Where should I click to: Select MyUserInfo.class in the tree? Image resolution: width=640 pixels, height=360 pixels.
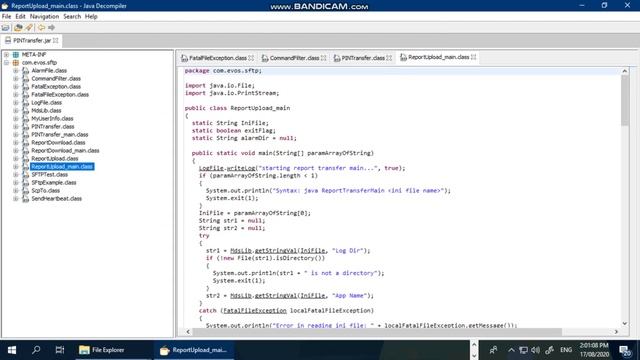pyautogui.click(x=52, y=119)
